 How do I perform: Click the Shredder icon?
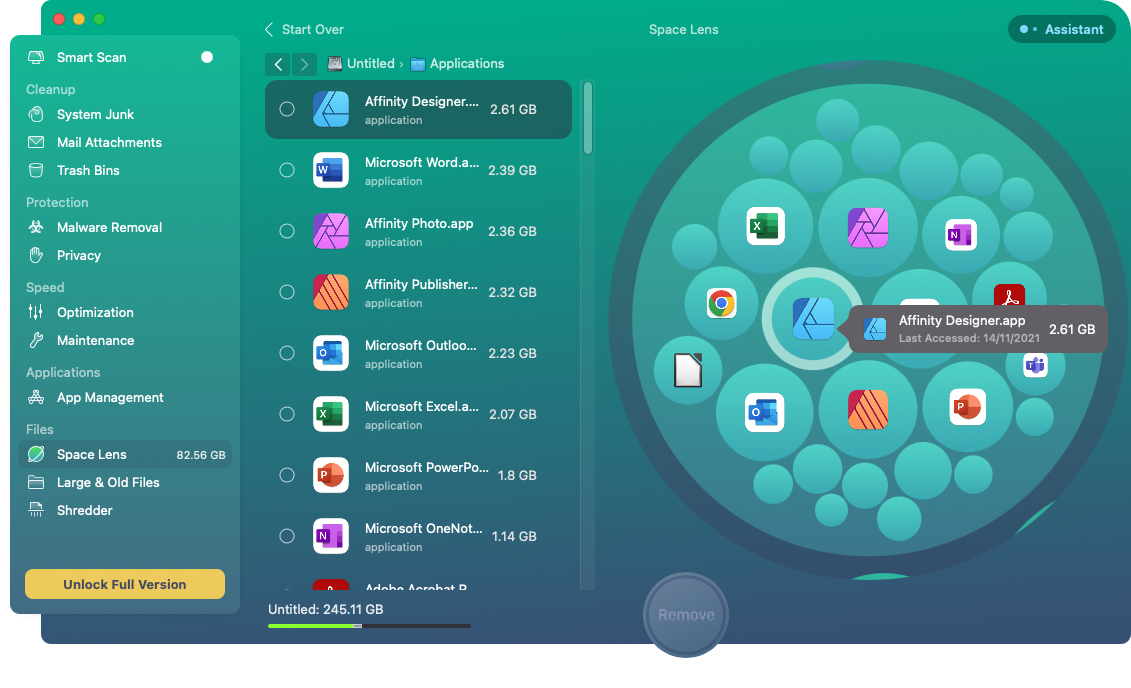pos(35,510)
